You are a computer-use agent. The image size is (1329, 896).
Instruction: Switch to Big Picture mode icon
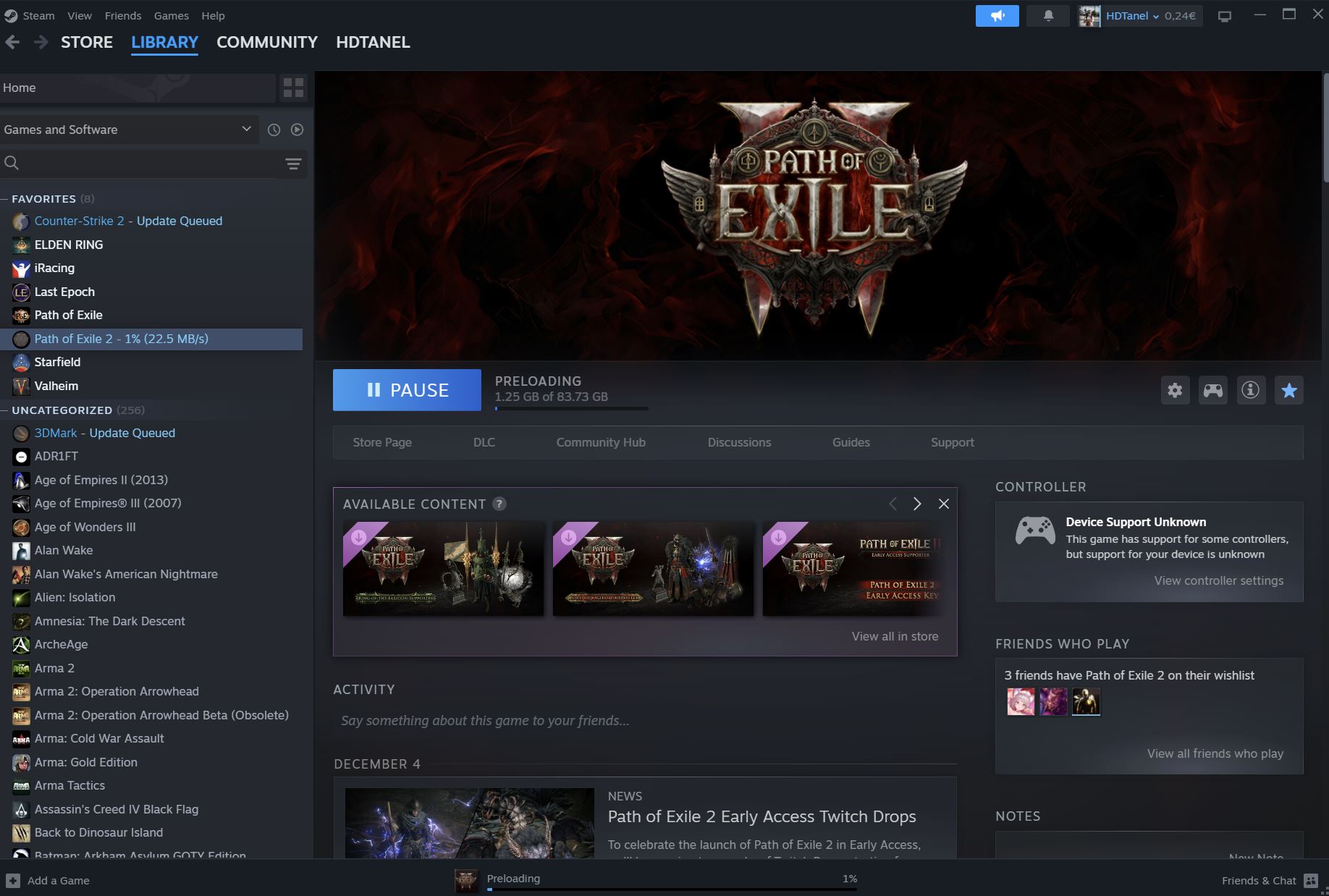point(1225,16)
